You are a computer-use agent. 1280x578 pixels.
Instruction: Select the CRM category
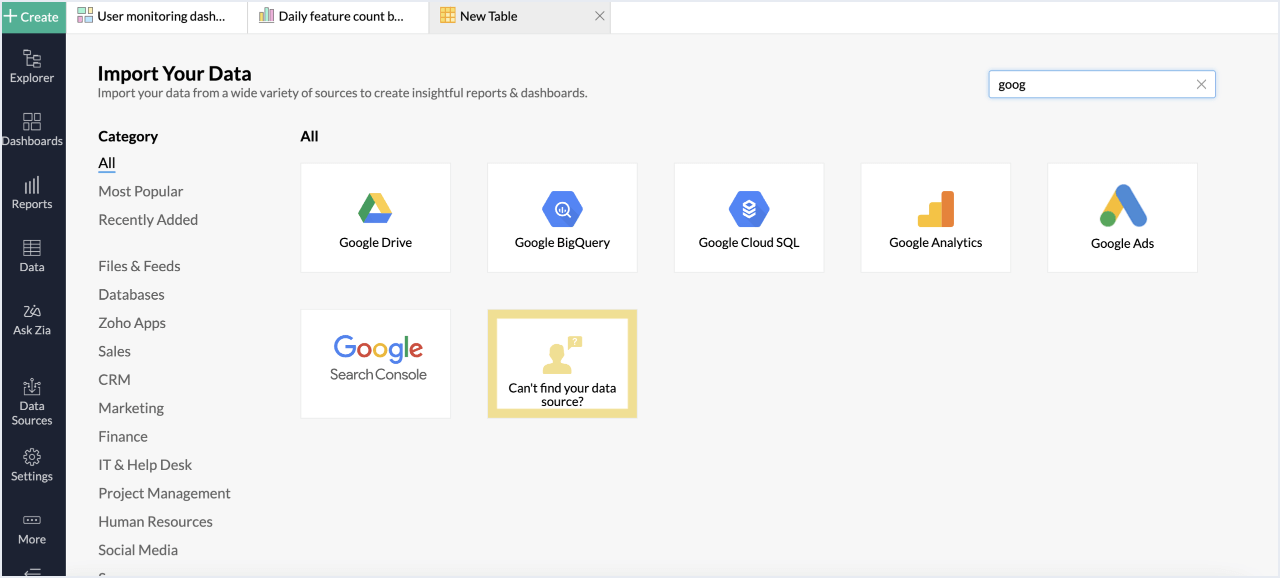(114, 380)
